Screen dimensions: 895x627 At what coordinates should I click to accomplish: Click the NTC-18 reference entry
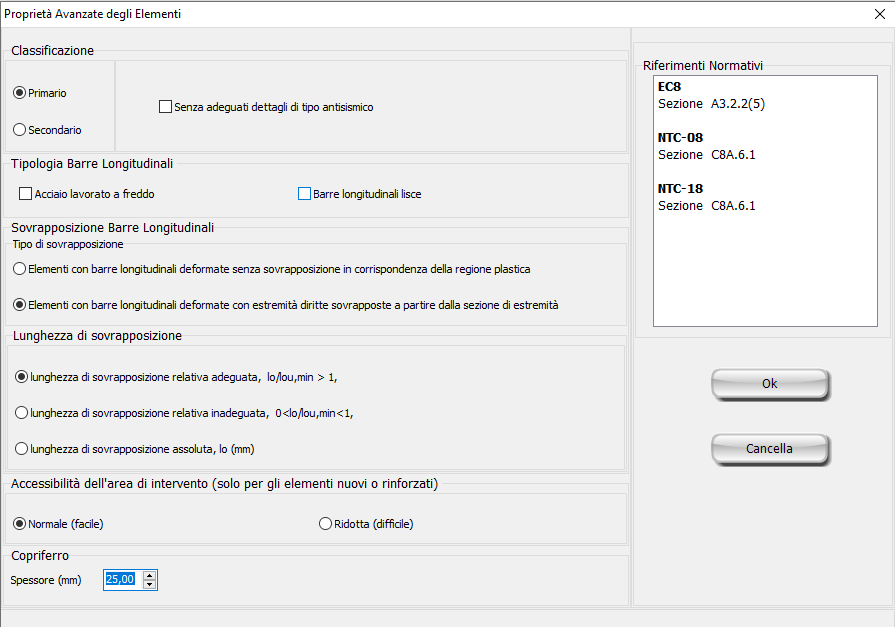(680, 188)
